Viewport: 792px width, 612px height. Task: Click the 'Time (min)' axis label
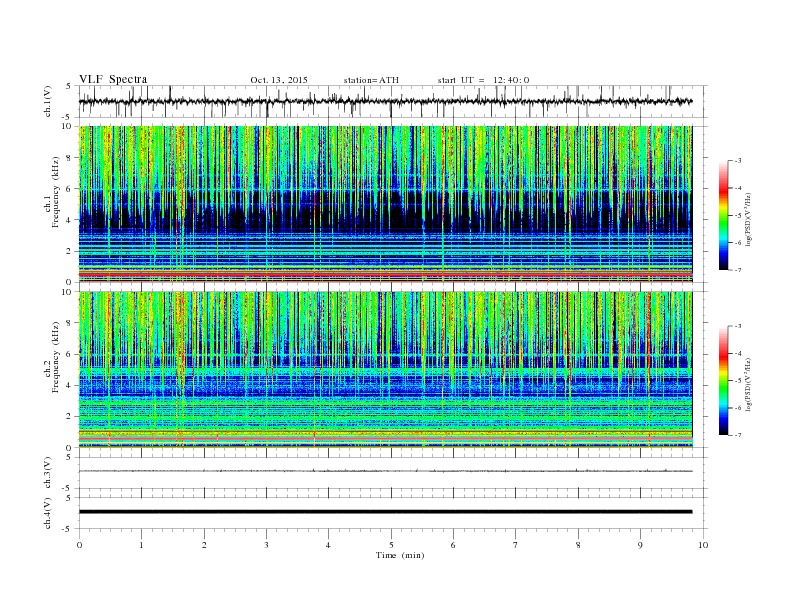coord(400,555)
